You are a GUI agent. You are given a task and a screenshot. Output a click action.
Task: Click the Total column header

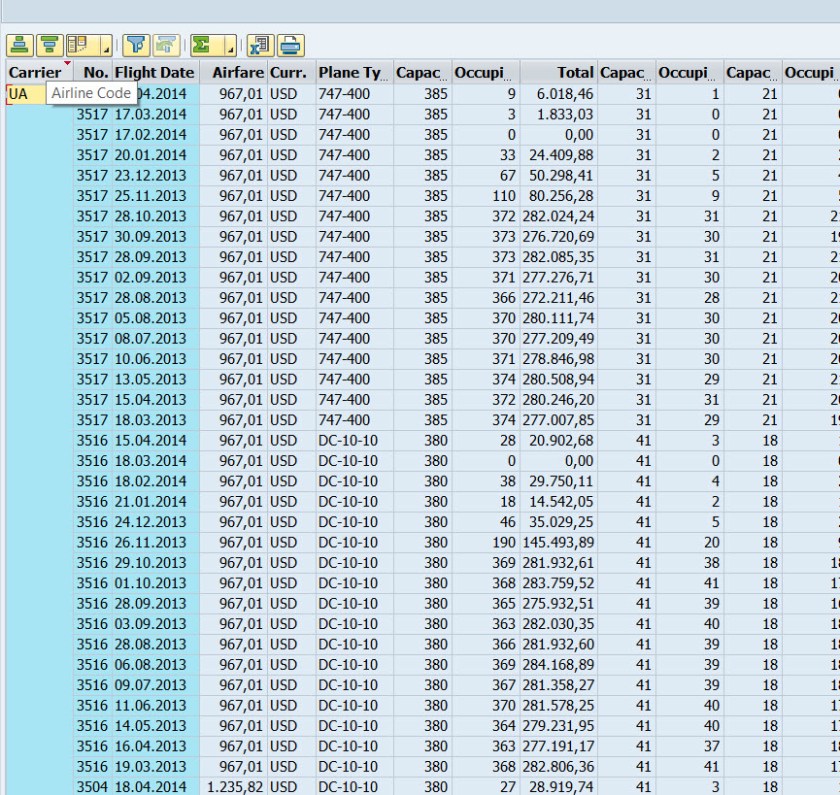click(x=575, y=72)
